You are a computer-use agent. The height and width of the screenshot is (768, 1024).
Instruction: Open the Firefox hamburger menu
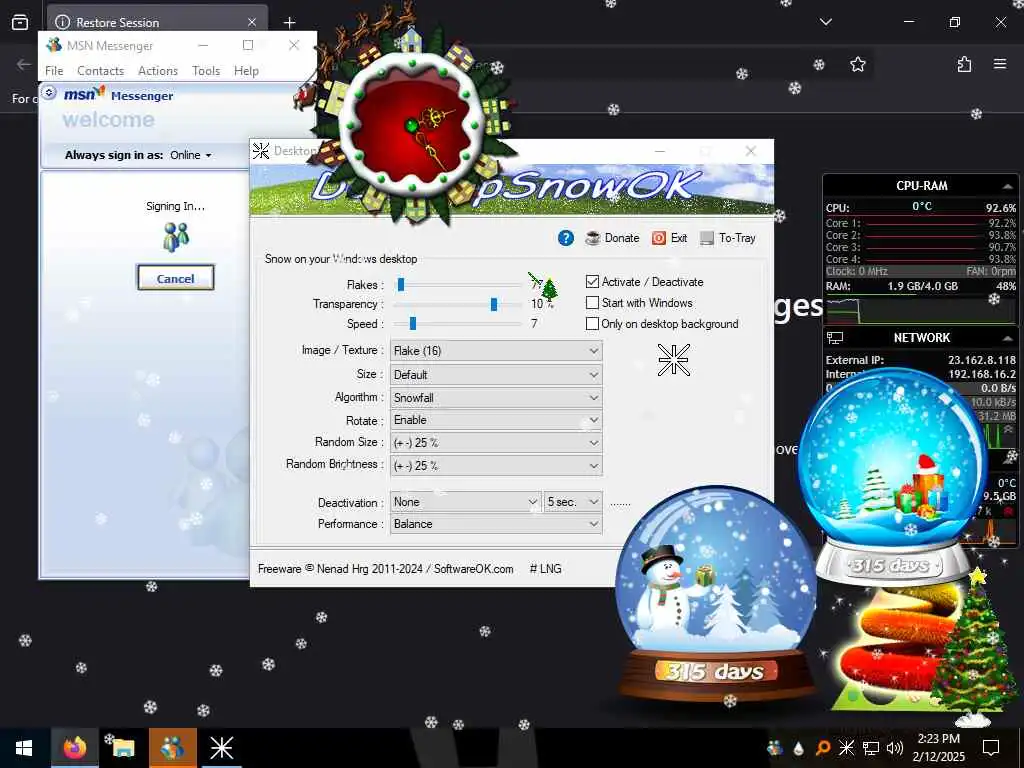pos(1000,64)
